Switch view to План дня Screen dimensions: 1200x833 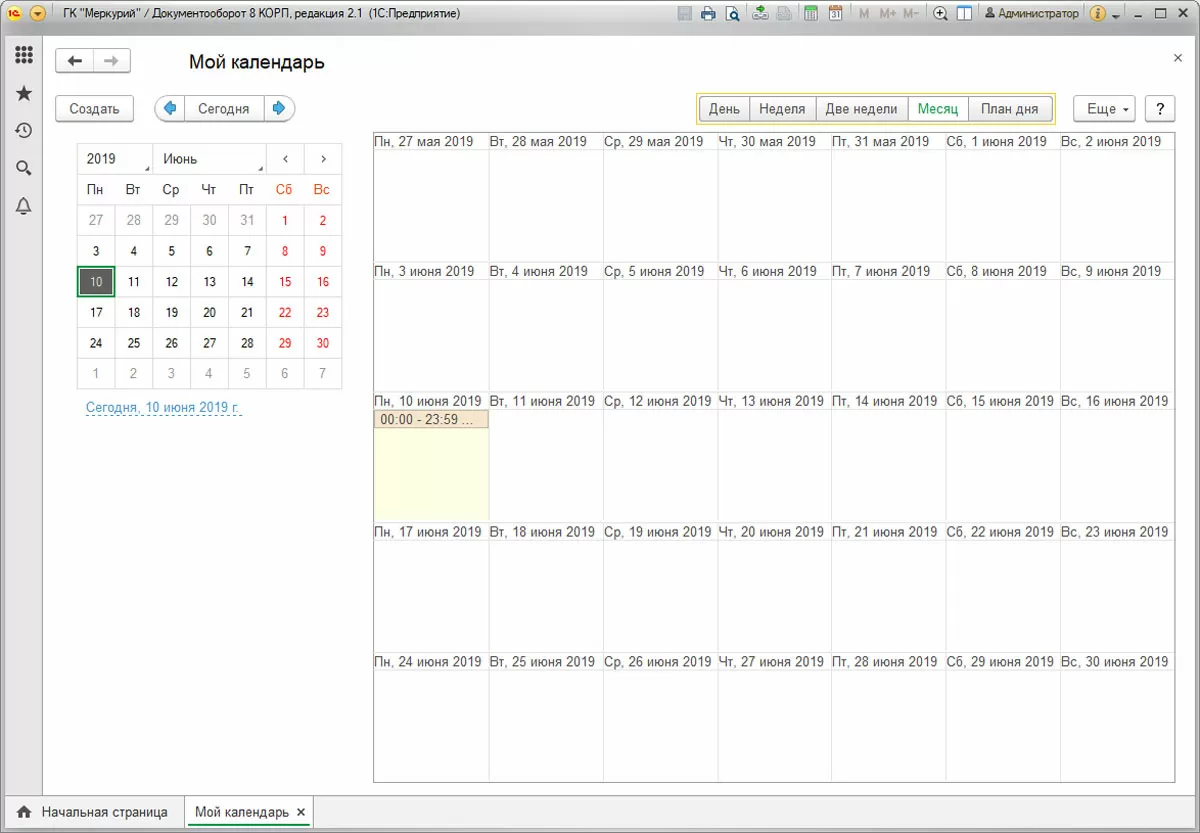tap(1010, 109)
